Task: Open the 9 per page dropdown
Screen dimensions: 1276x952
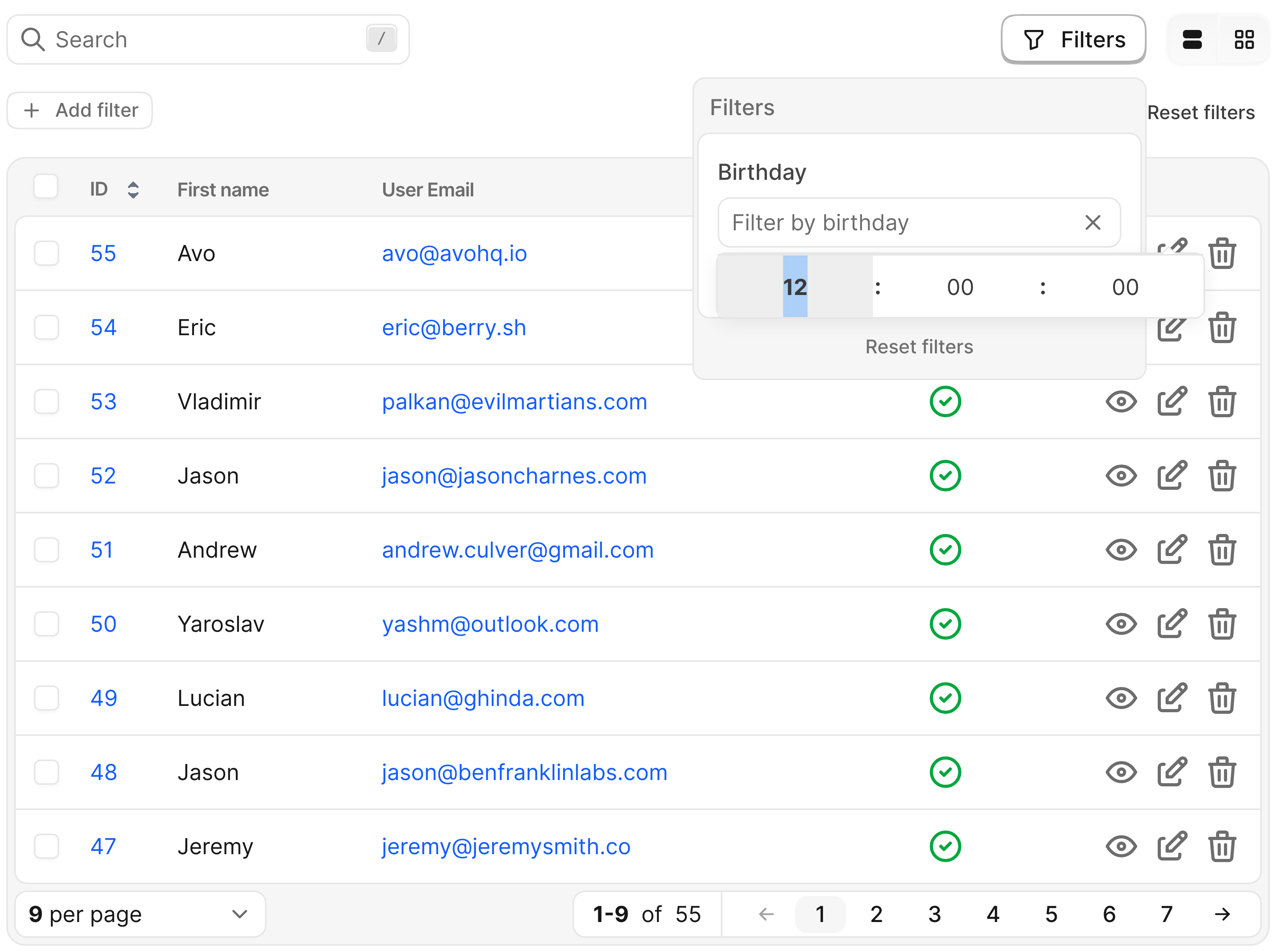Action: 140,915
